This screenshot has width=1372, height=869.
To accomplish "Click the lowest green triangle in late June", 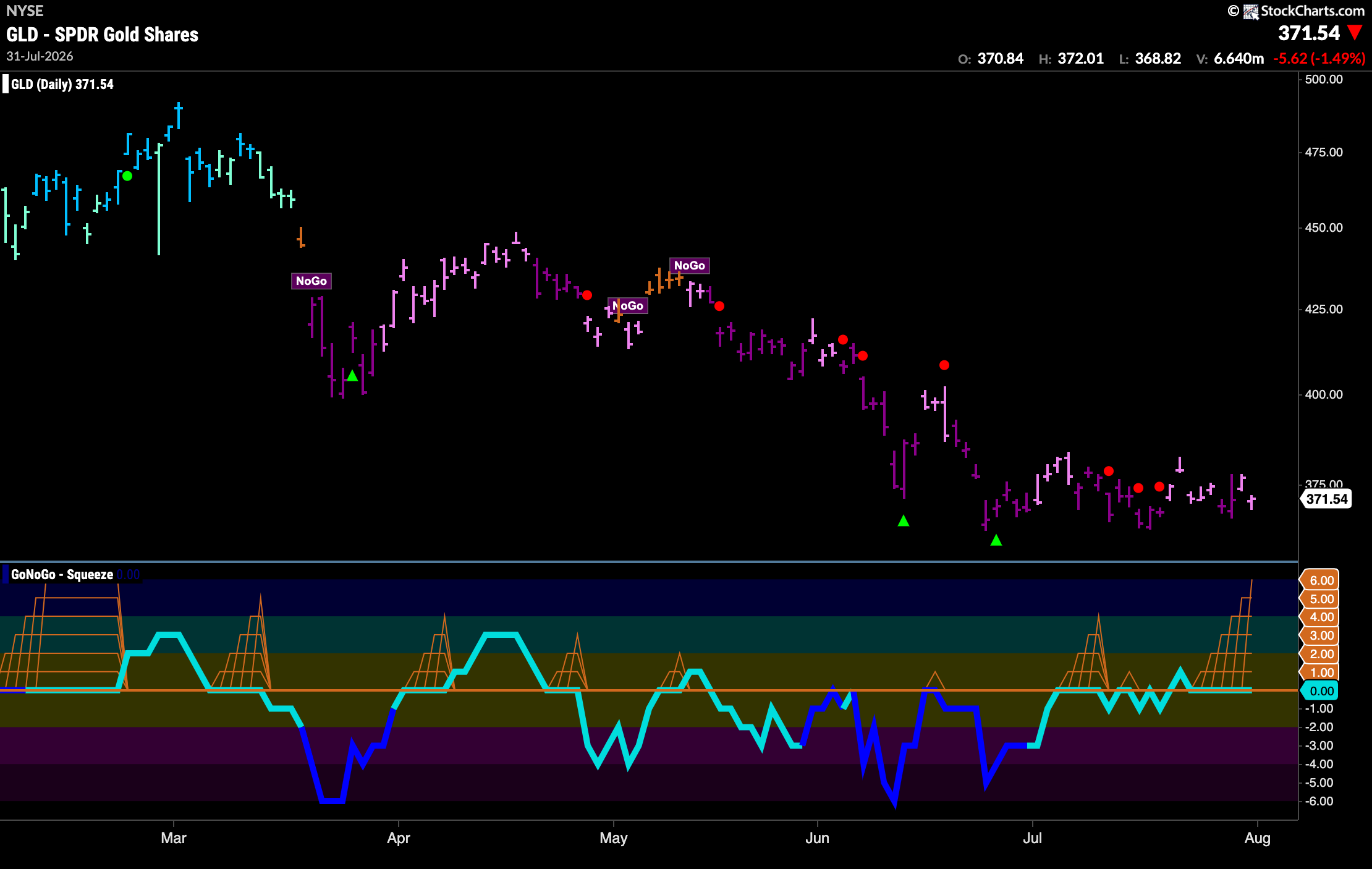I will 996,540.
